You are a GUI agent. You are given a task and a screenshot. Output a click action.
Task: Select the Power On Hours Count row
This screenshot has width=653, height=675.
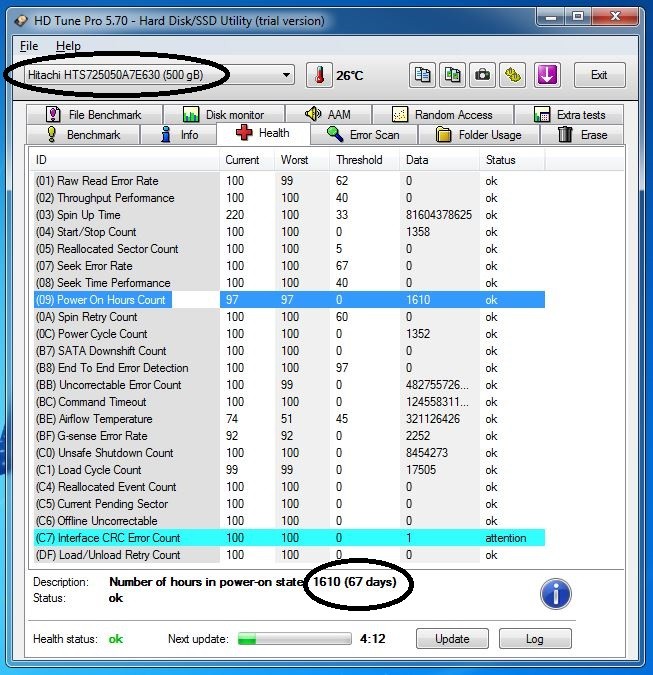pyautogui.click(x=289, y=300)
